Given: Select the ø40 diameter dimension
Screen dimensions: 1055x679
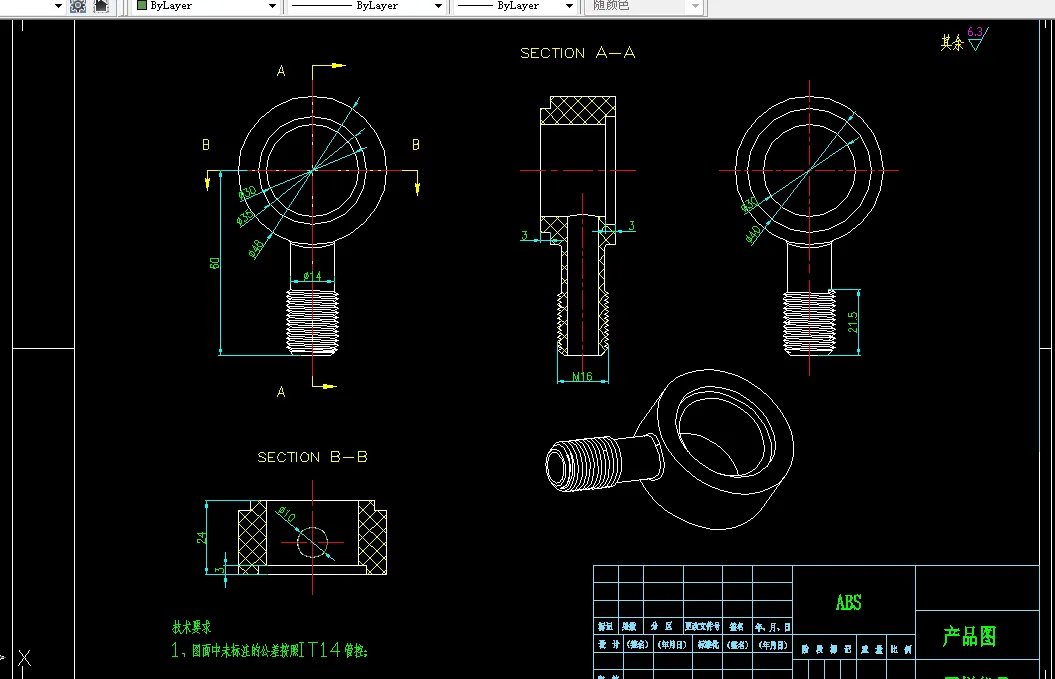Looking at the screenshot, I should coord(753,234).
